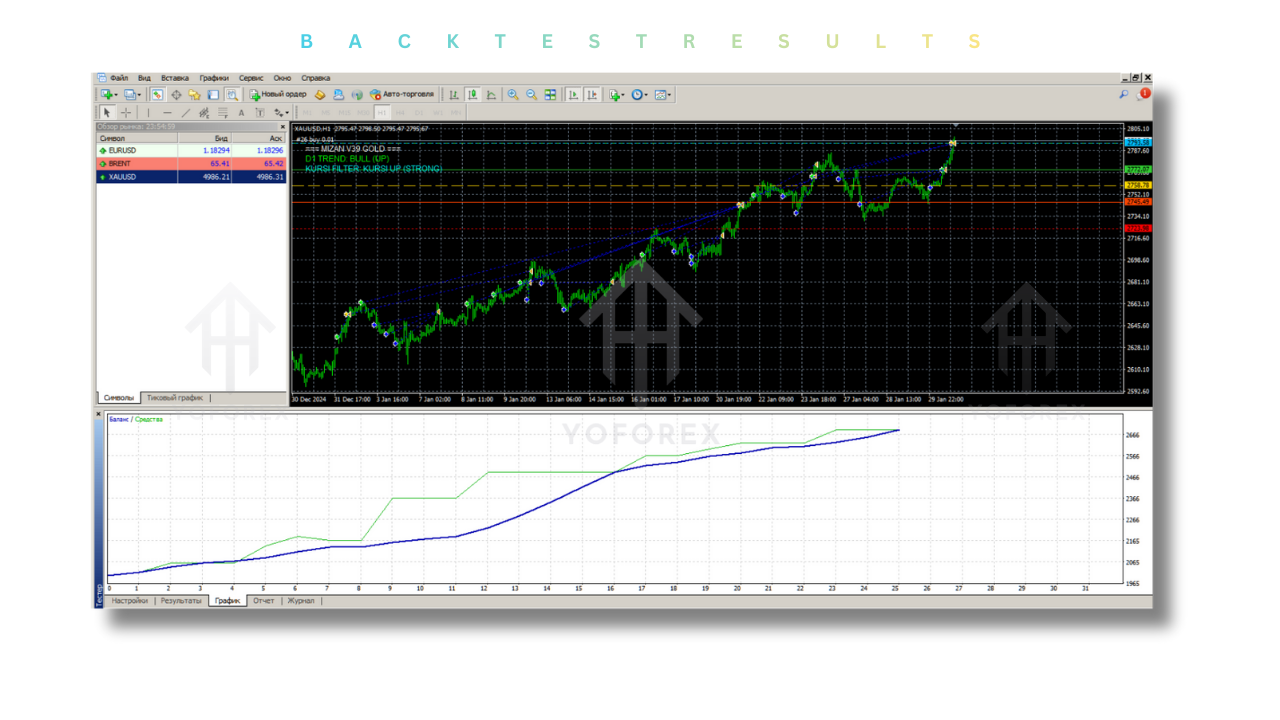Open the Сервис menu
This screenshot has width=1280, height=720.
pyautogui.click(x=251, y=78)
